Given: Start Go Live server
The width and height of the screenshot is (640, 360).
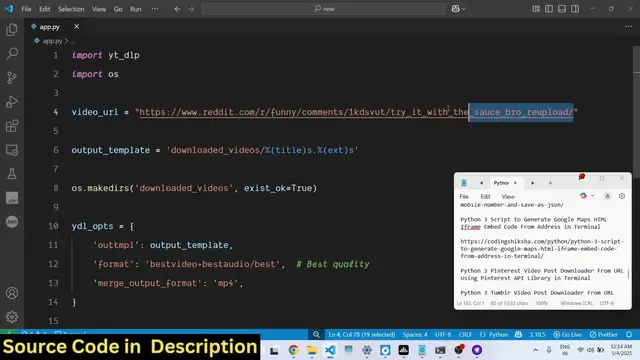Looking at the screenshot, I should point(567,334).
